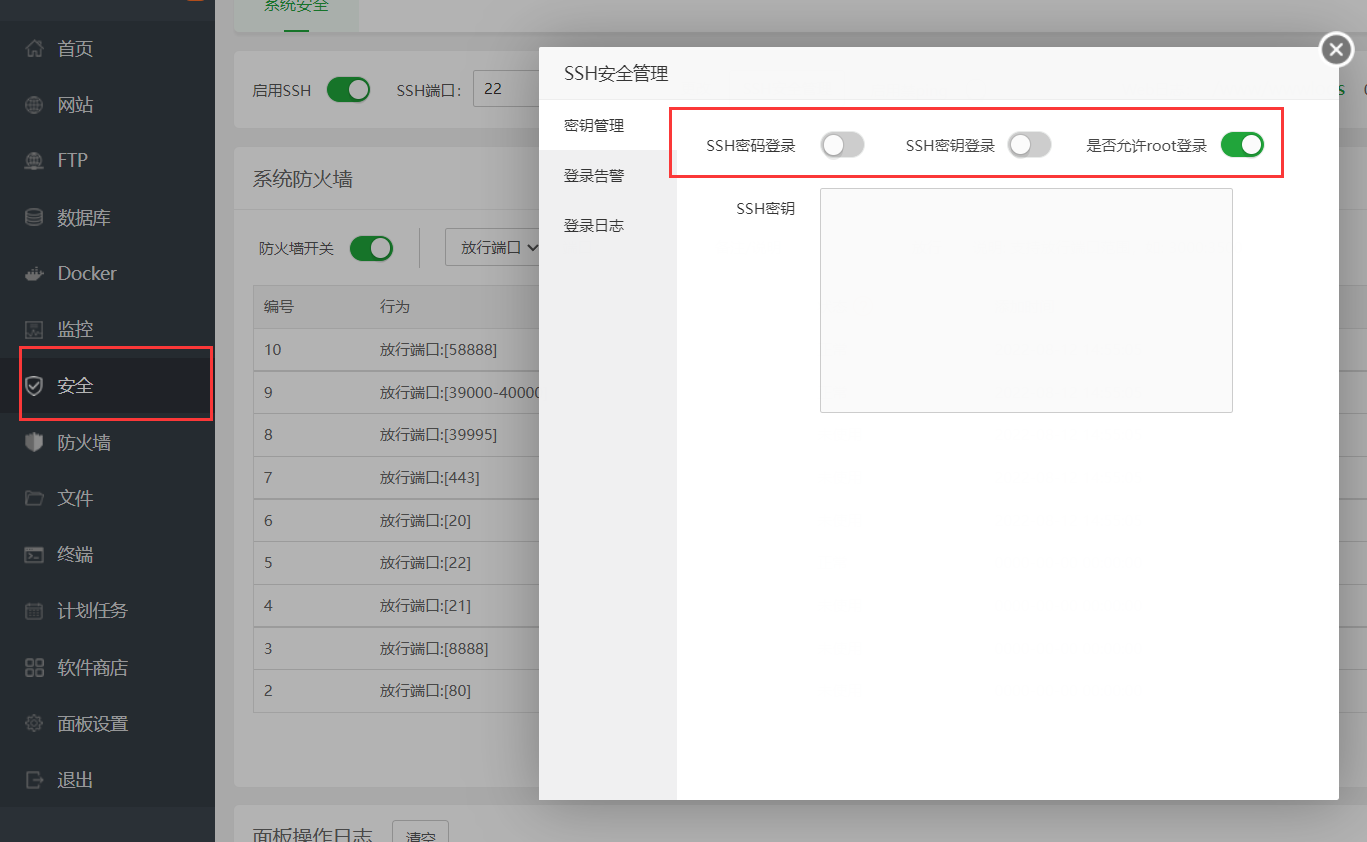1367x842 pixels.
Task: Toggle the 启用SSH switch
Action: [x=348, y=89]
